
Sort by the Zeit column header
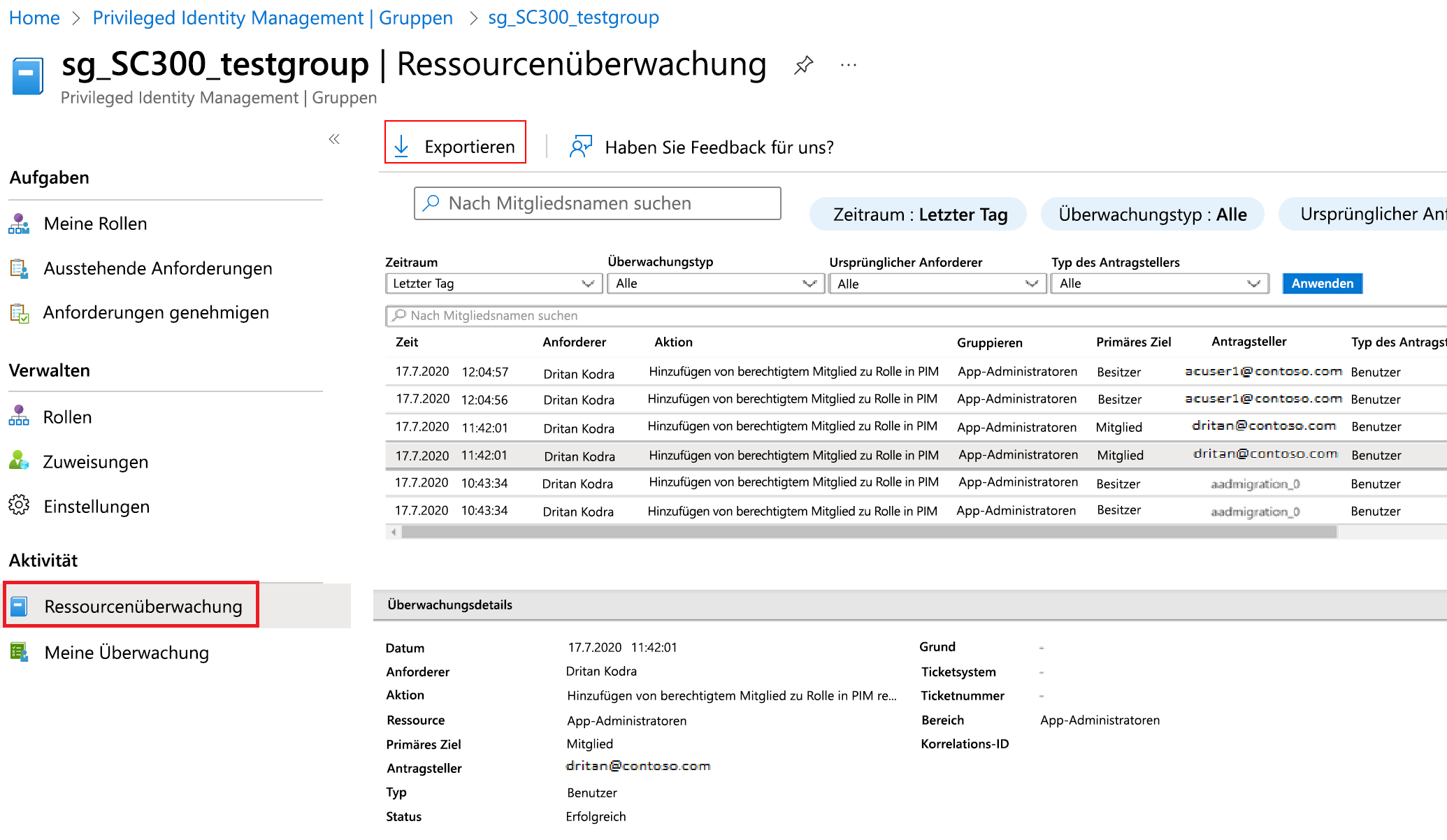point(407,342)
